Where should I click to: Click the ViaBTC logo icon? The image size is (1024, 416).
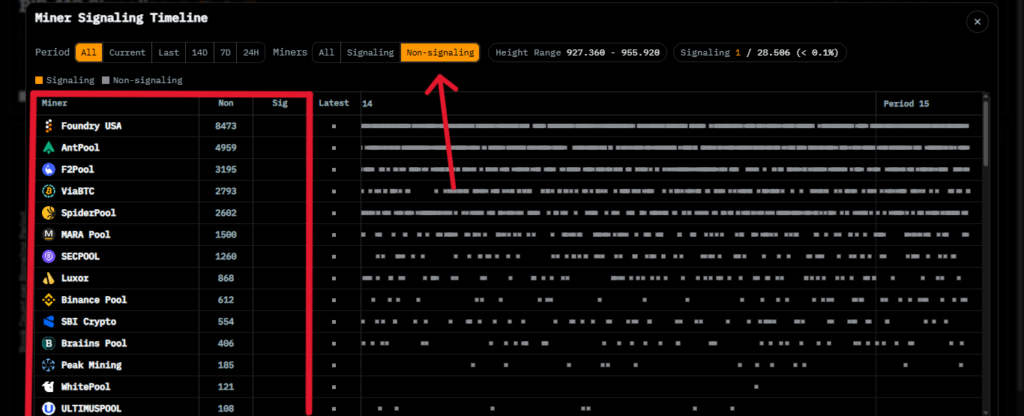(48, 191)
